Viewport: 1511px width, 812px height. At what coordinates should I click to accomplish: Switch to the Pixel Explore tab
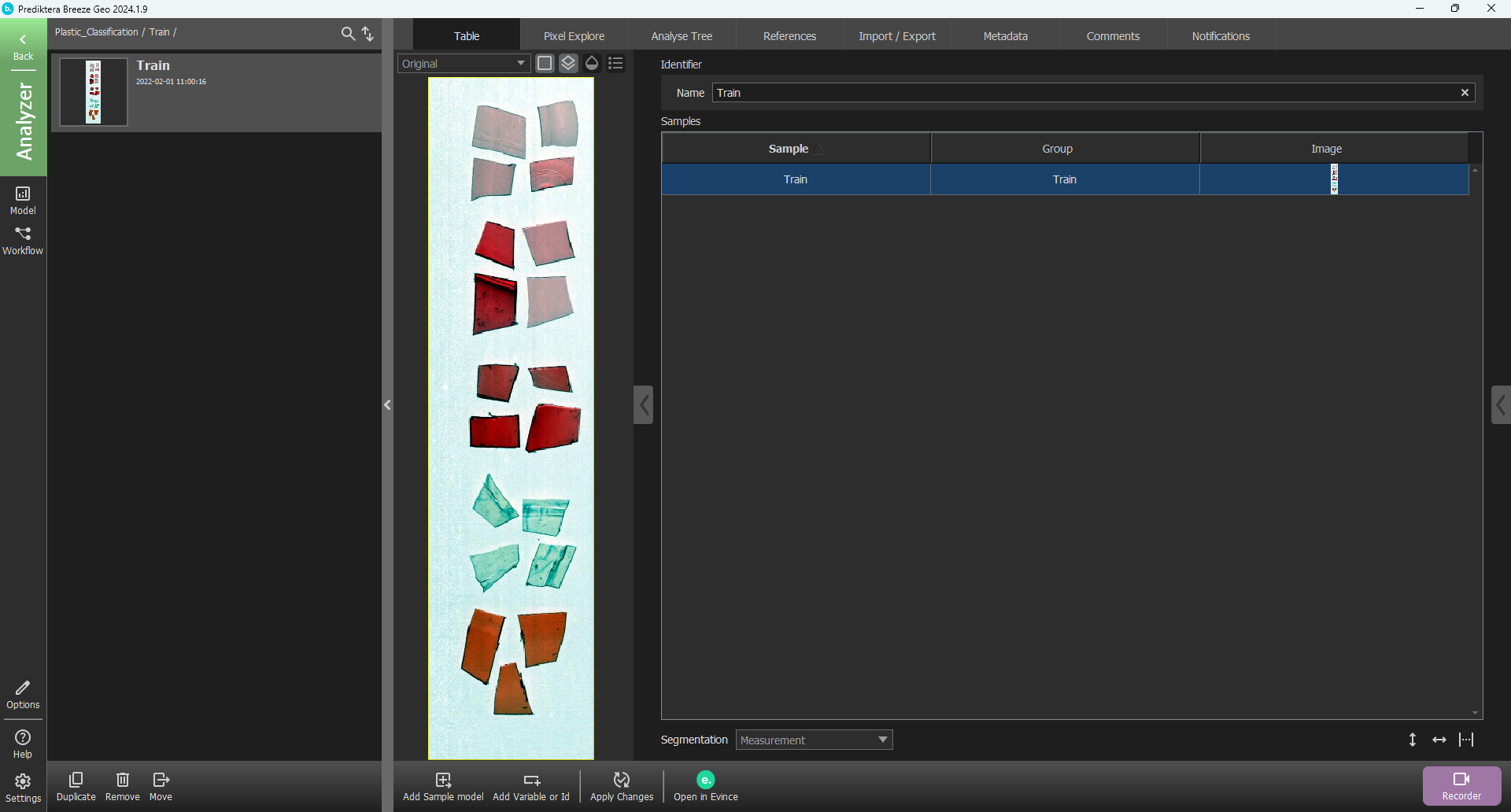tap(574, 36)
